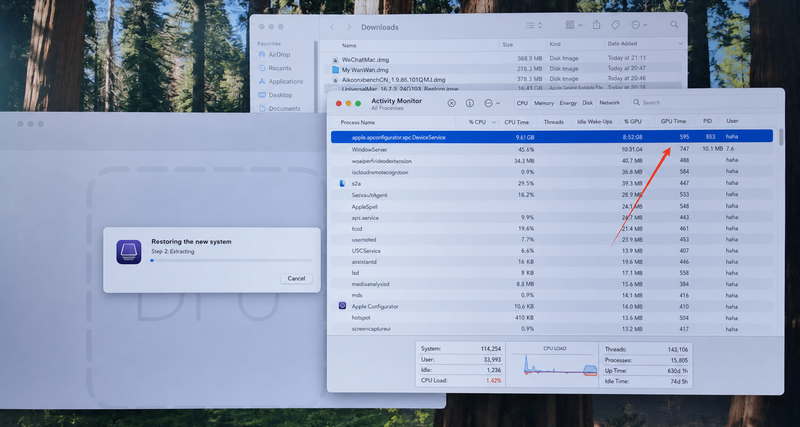Switch to the Memory tab
The image size is (800, 427).
[x=544, y=103]
